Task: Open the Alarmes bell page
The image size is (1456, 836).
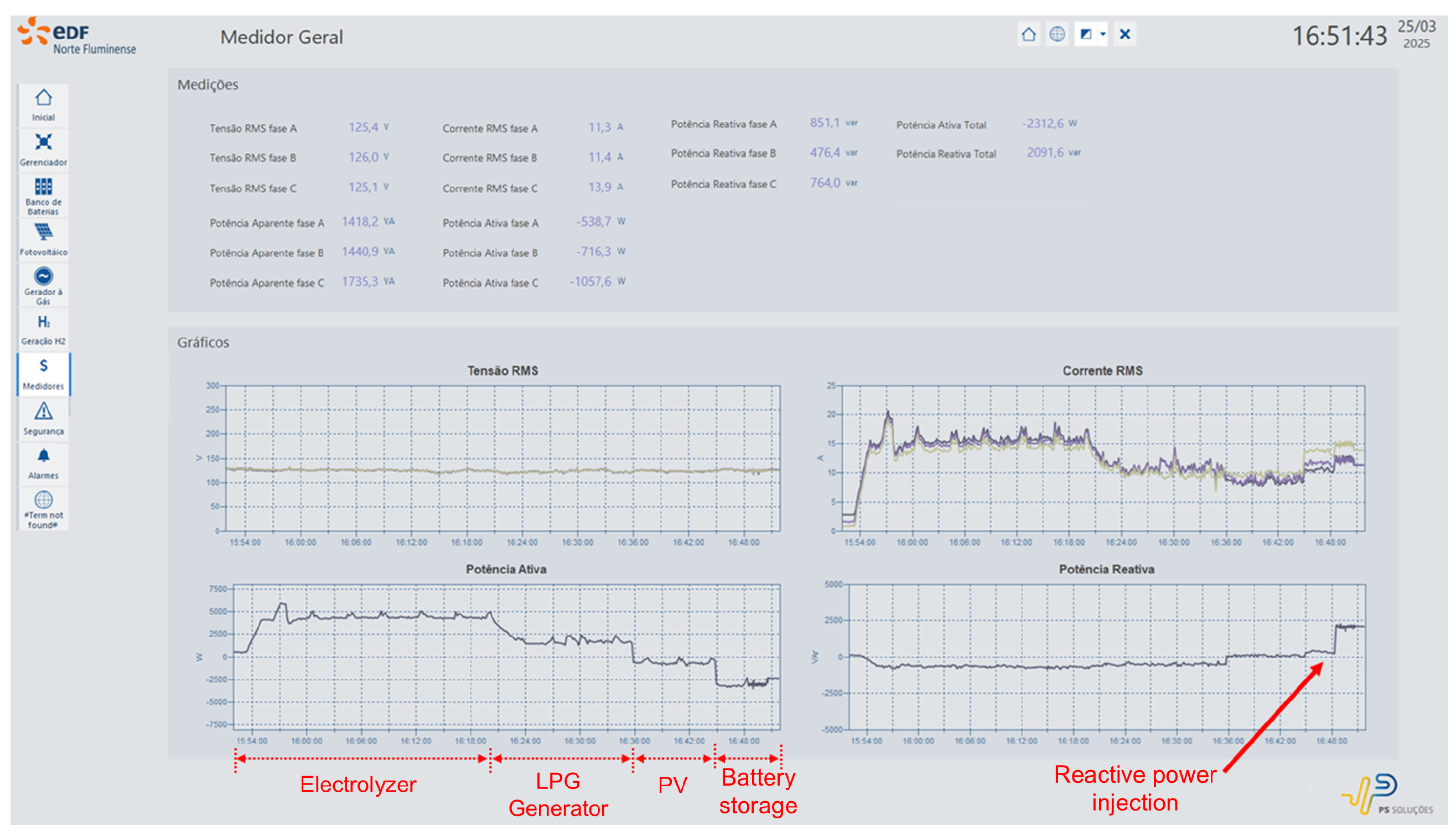Action: pos(43,463)
